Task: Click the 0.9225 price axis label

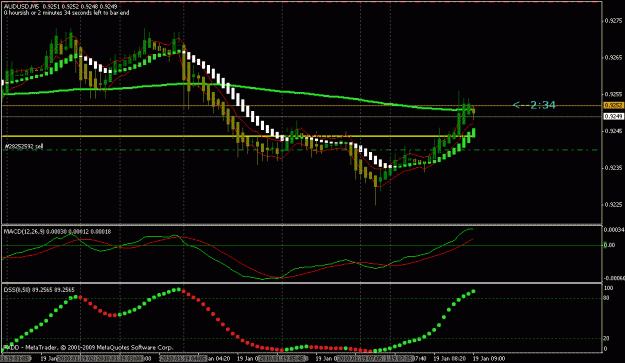Action: pyautogui.click(x=613, y=205)
